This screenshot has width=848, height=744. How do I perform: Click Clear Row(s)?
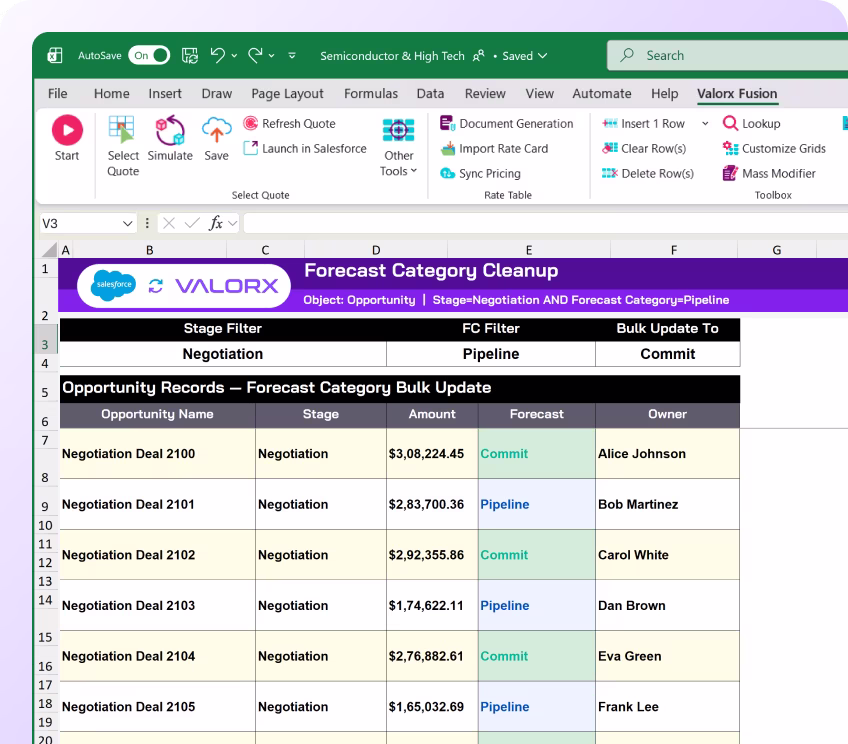(644, 148)
